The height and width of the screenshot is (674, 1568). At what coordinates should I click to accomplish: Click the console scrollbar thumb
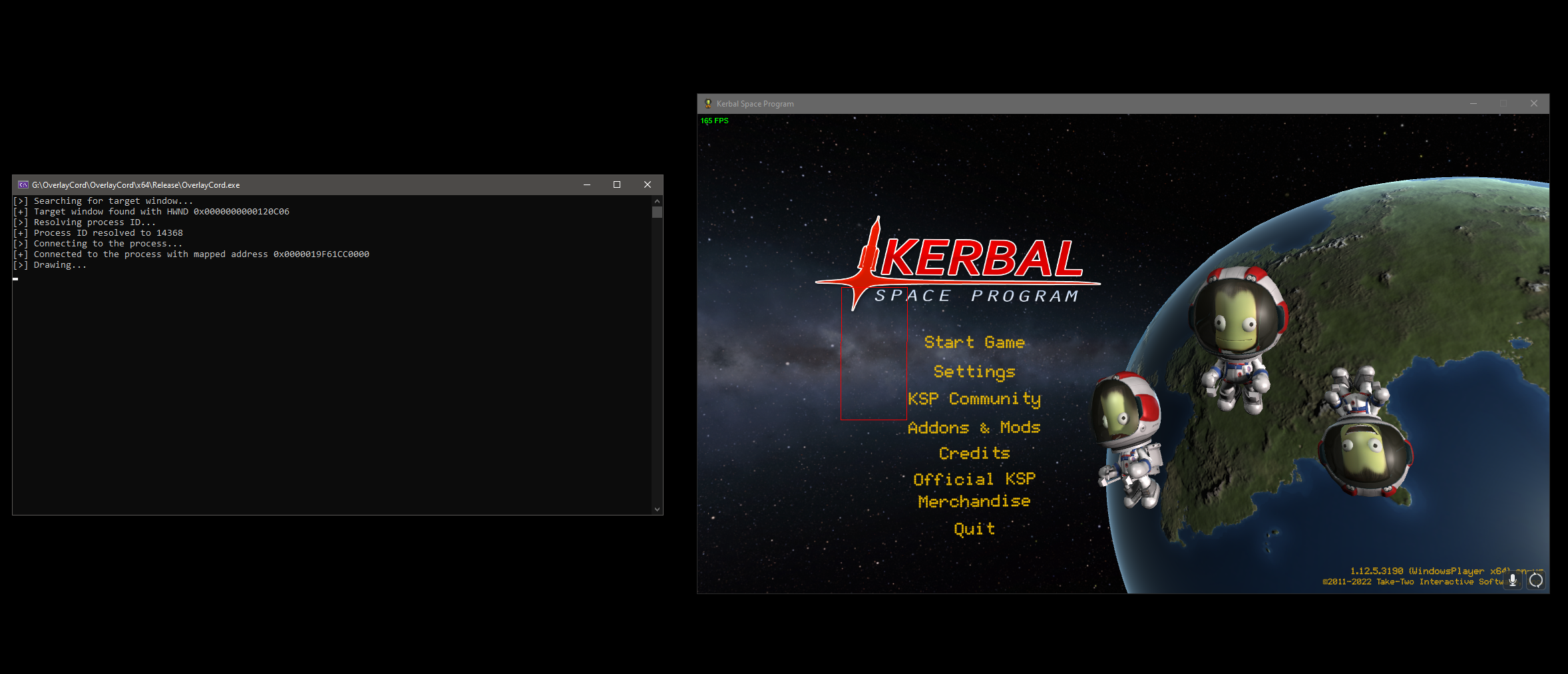(x=657, y=212)
